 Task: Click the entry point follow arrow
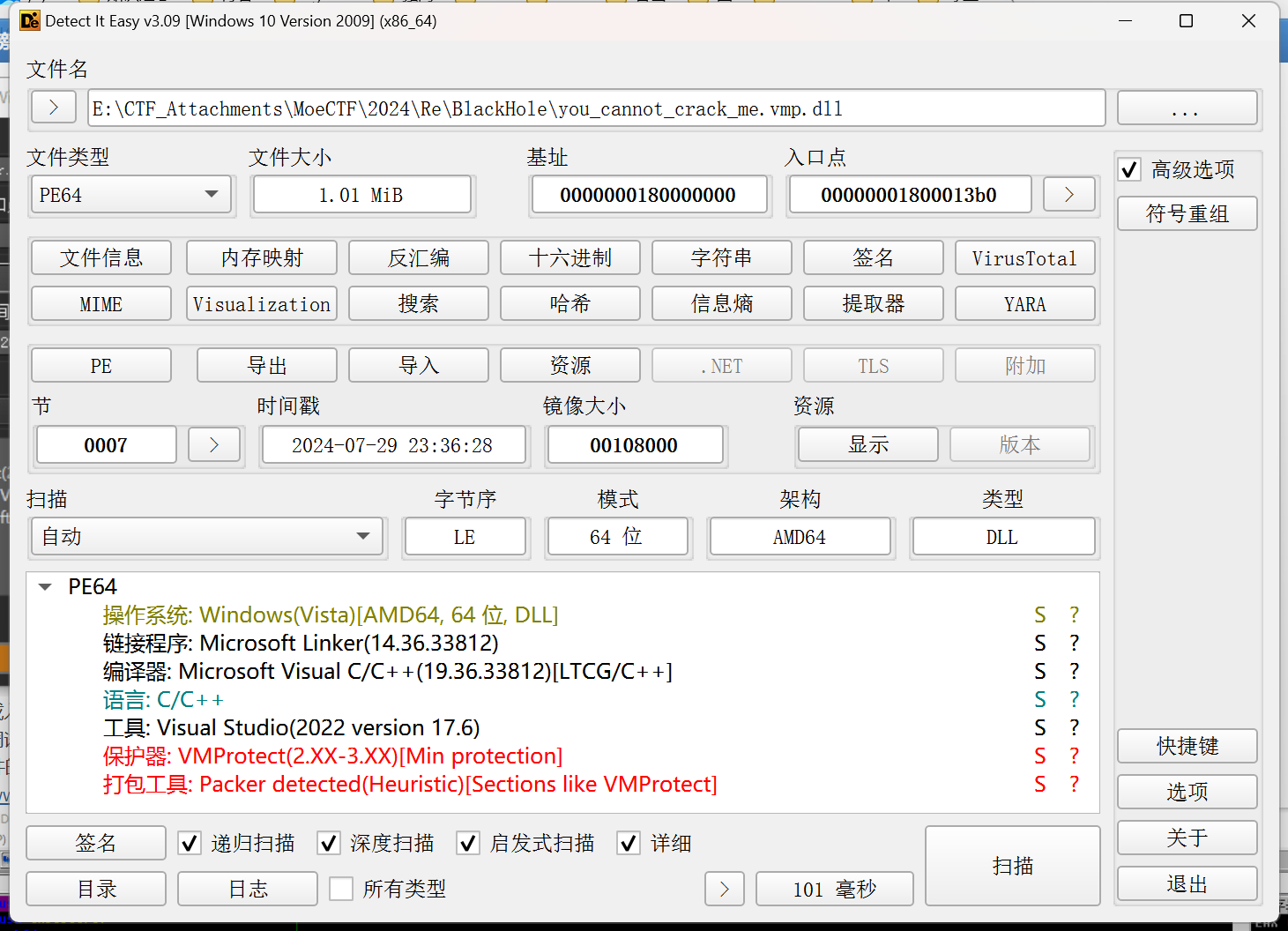click(1068, 194)
